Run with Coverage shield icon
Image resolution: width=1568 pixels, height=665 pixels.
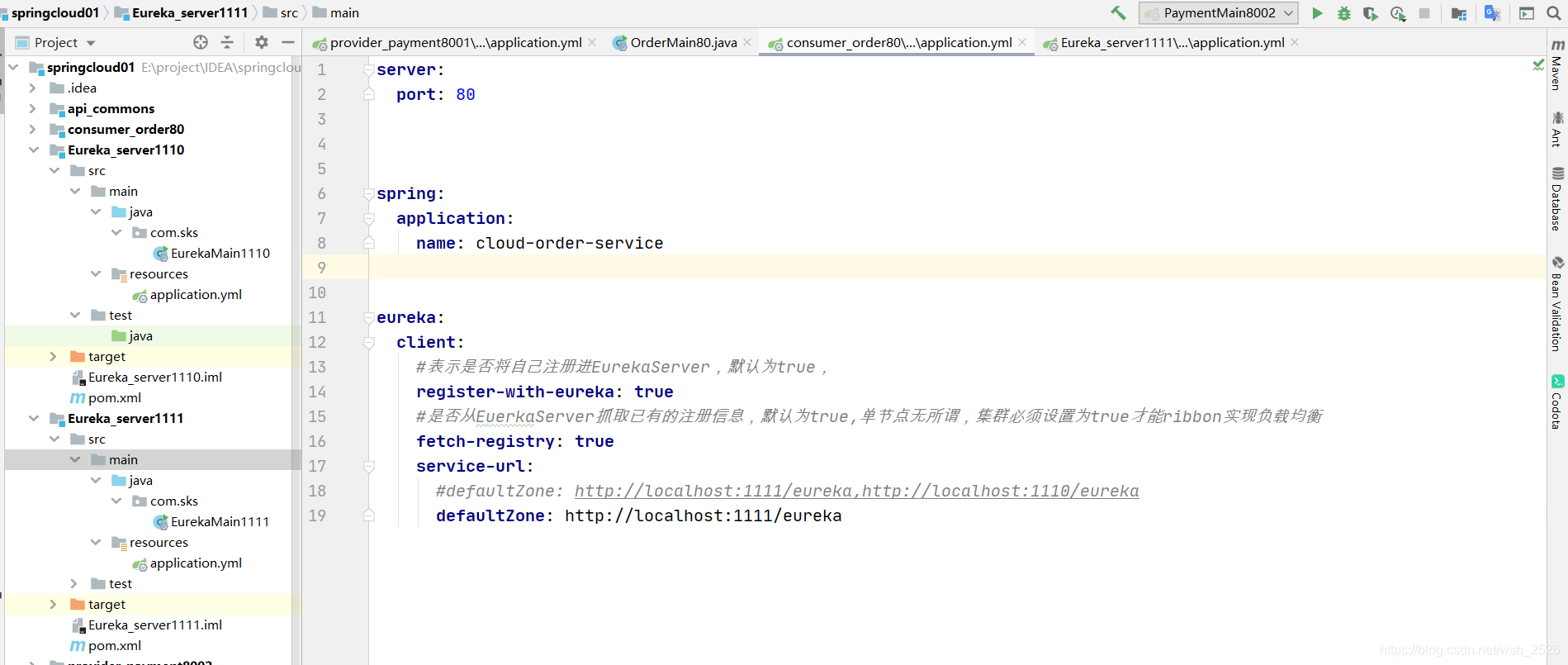coord(1371,13)
